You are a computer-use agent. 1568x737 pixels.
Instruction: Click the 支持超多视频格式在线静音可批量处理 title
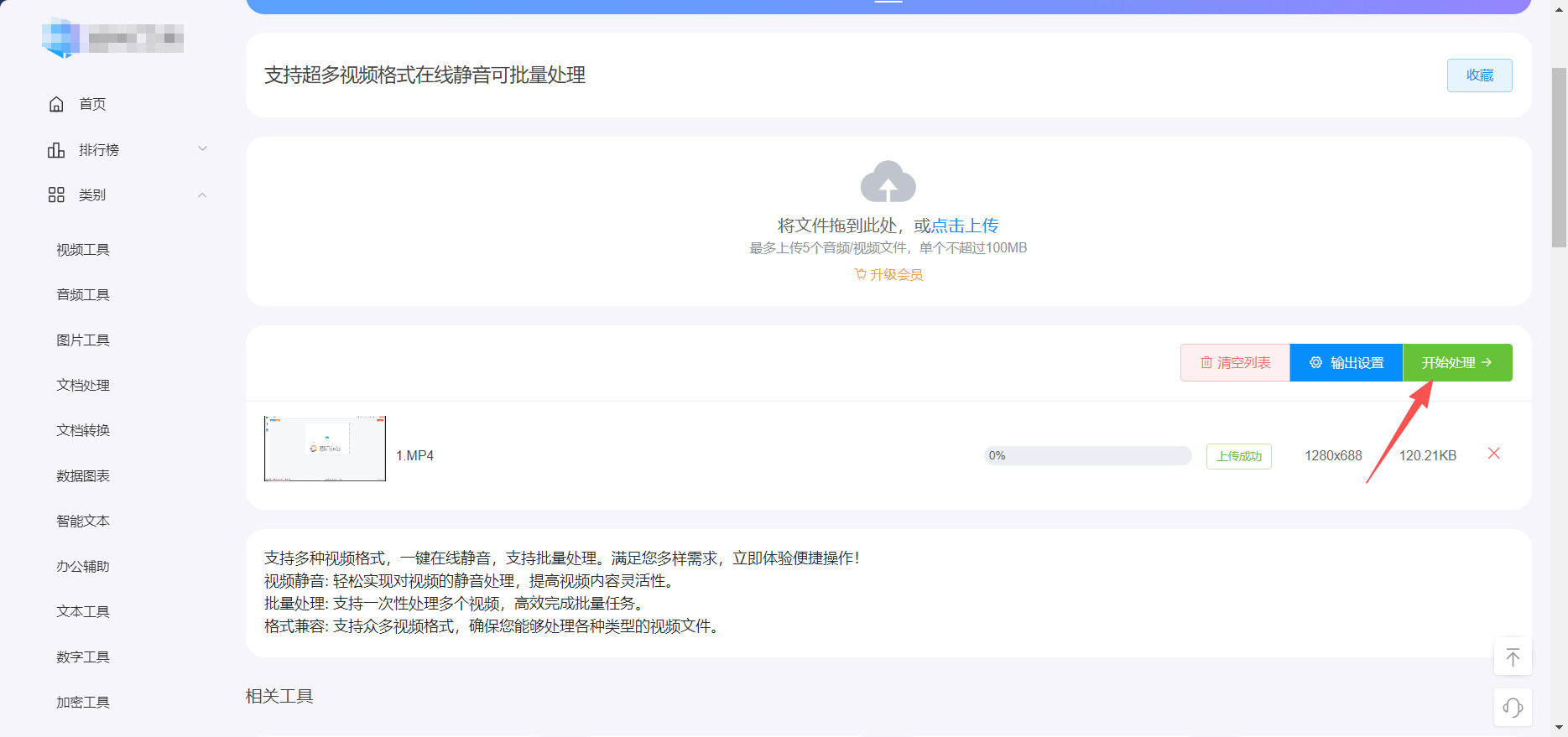tap(425, 75)
